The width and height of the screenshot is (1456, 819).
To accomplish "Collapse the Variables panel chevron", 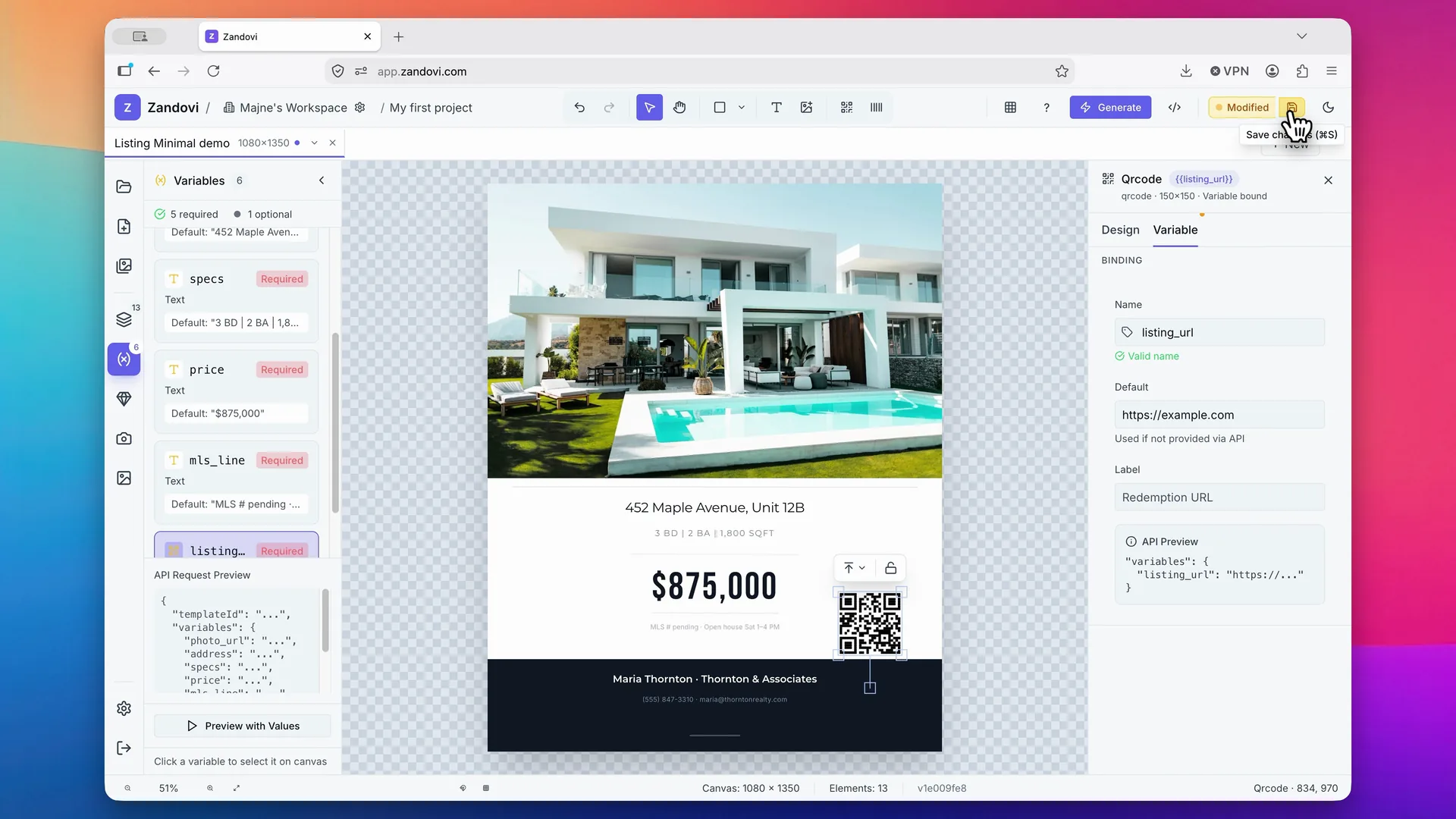I will [322, 180].
